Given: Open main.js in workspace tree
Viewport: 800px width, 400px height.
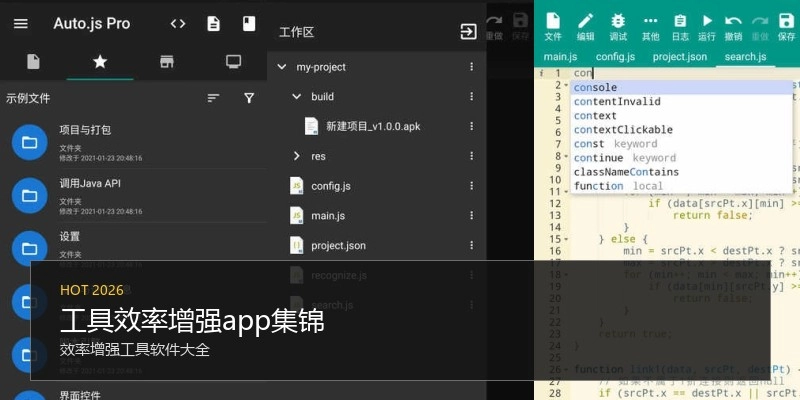Looking at the screenshot, I should tap(328, 215).
